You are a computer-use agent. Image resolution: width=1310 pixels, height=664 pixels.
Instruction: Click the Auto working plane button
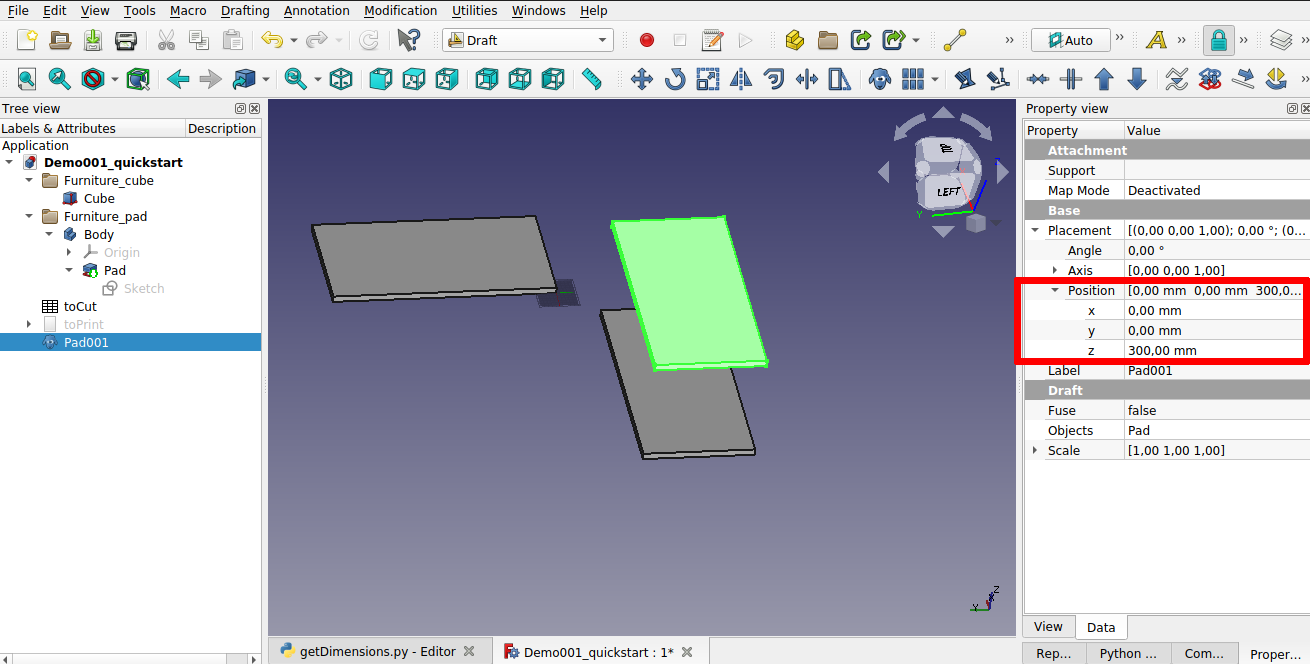pyautogui.click(x=1071, y=40)
